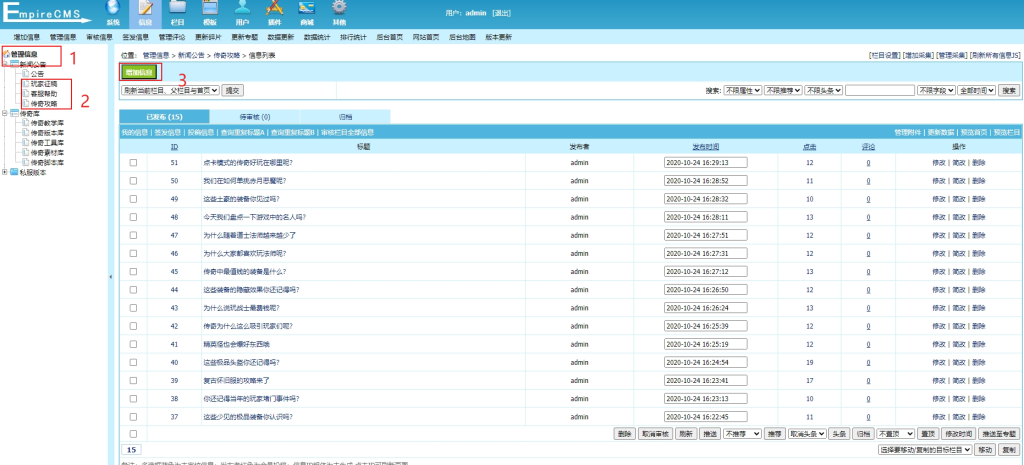The width and height of the screenshot is (1024, 465).
Task: Click the 管理信息 home icon in sidebar
Action: coord(7,53)
